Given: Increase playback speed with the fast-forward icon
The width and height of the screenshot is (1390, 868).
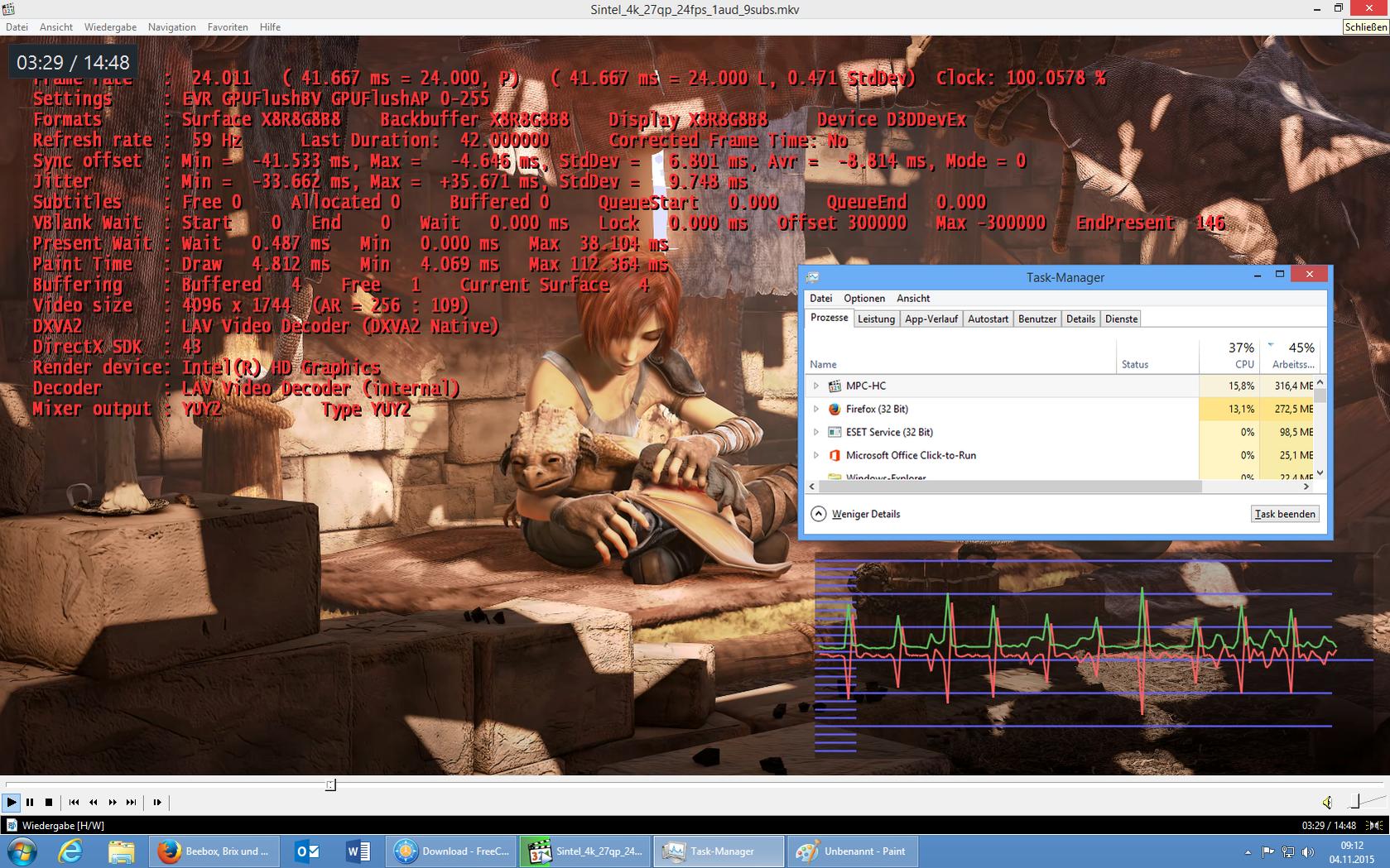Looking at the screenshot, I should tap(113, 802).
